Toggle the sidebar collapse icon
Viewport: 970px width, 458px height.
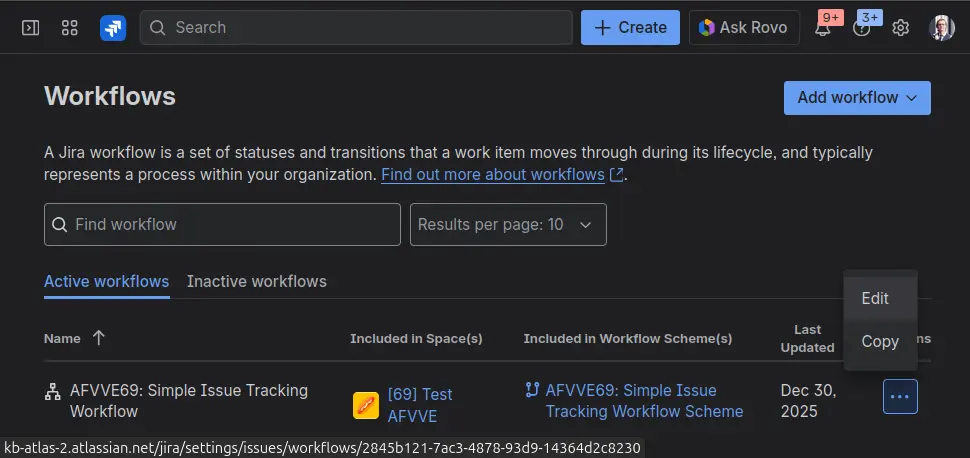pos(30,28)
